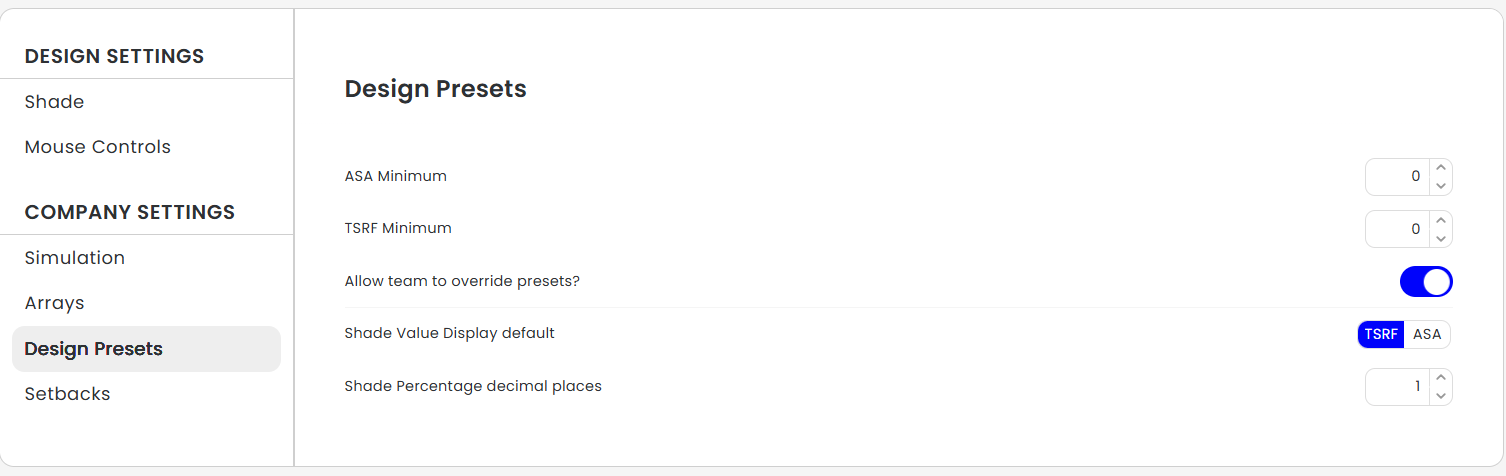
Task: Toggle Allow team to override presets switch
Action: tap(1425, 282)
